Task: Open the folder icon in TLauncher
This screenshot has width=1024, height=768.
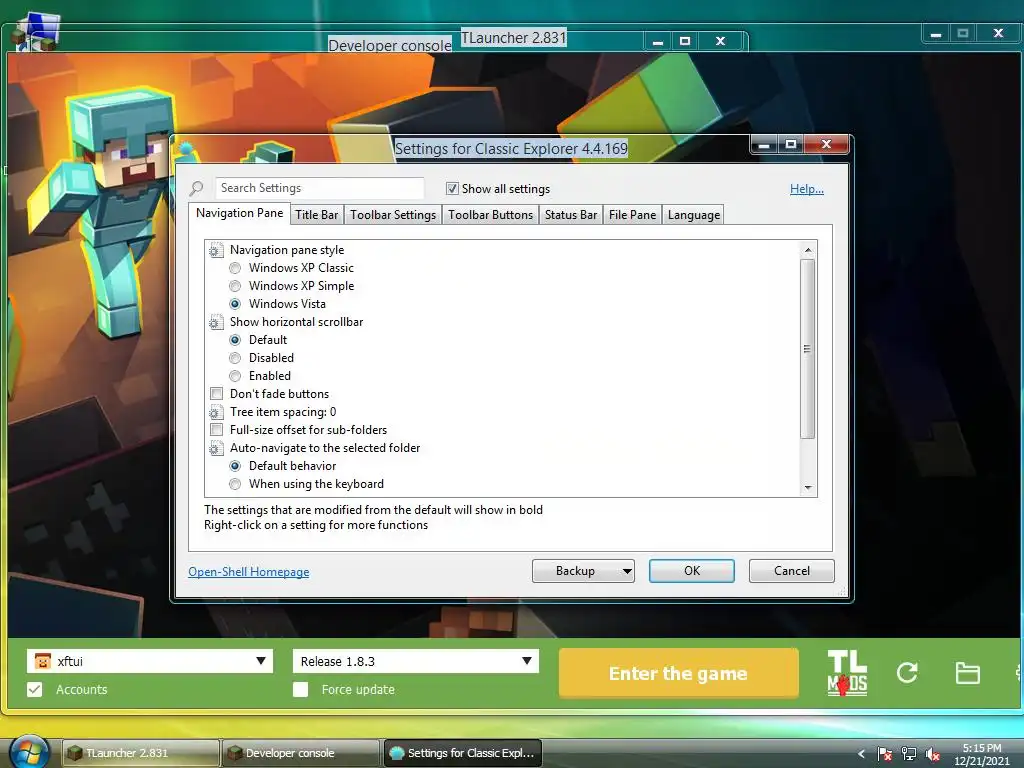Action: click(x=967, y=673)
